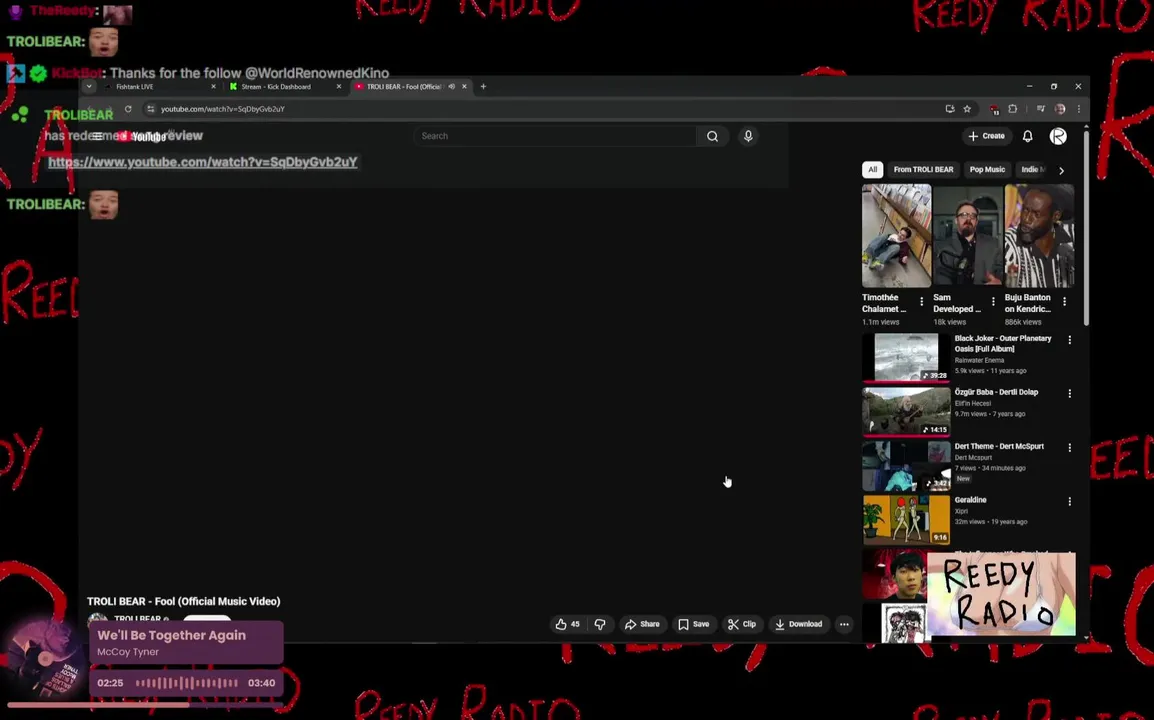
Task: Click We'll Be Together Again song title
Action: [171, 635]
